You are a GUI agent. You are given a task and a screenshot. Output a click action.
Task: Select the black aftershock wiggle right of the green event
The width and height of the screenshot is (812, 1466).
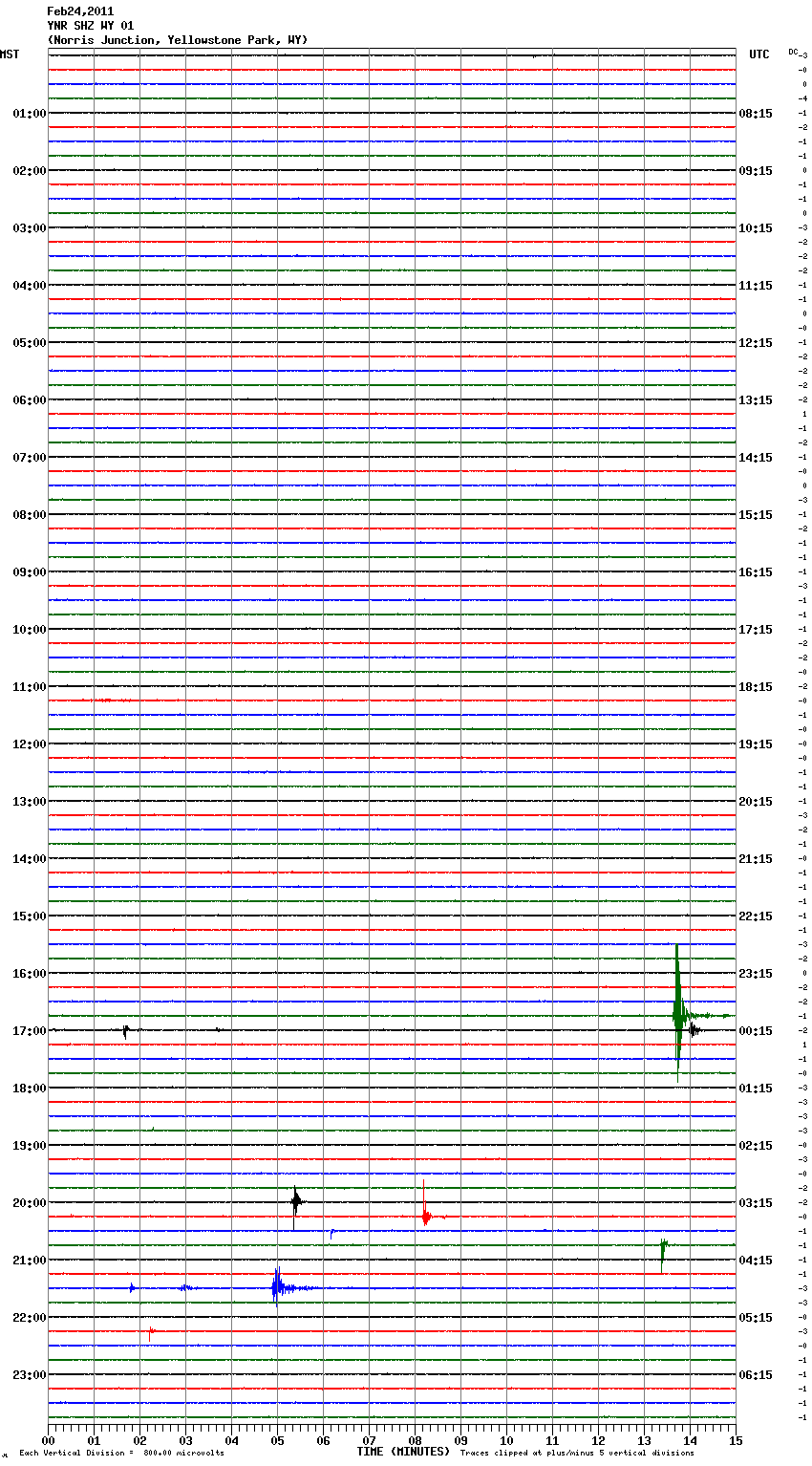pos(694,1030)
